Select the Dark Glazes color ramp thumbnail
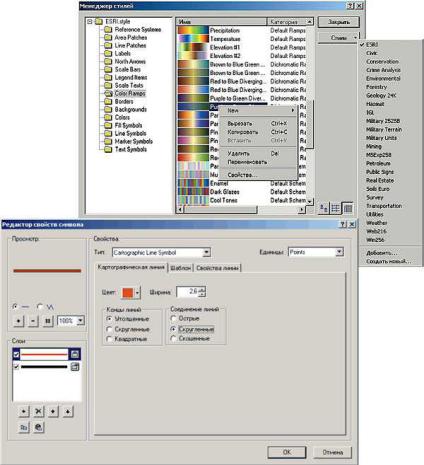Image resolution: width=424 pixels, height=465 pixels. point(193,192)
